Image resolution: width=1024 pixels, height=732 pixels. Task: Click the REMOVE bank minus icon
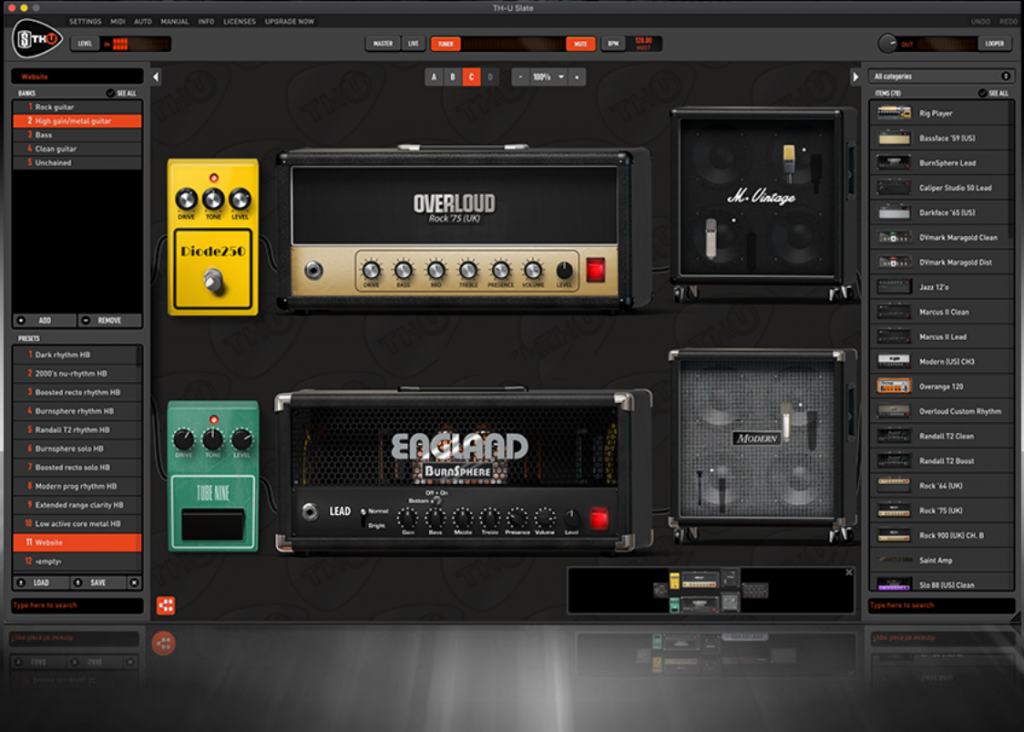[x=86, y=320]
